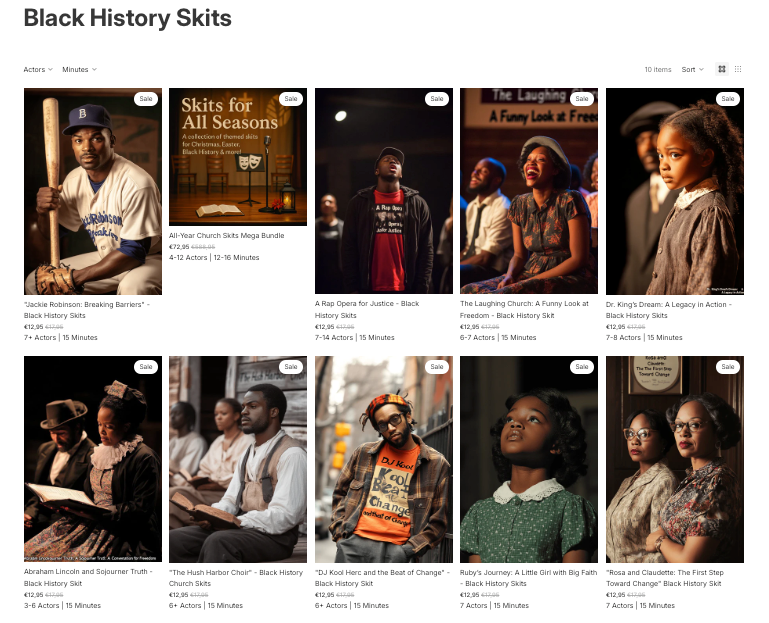Viewport: 769px width, 623px height.
Task: Select the Abraham Lincoln and Sojourner Truth image
Action: pos(92,460)
